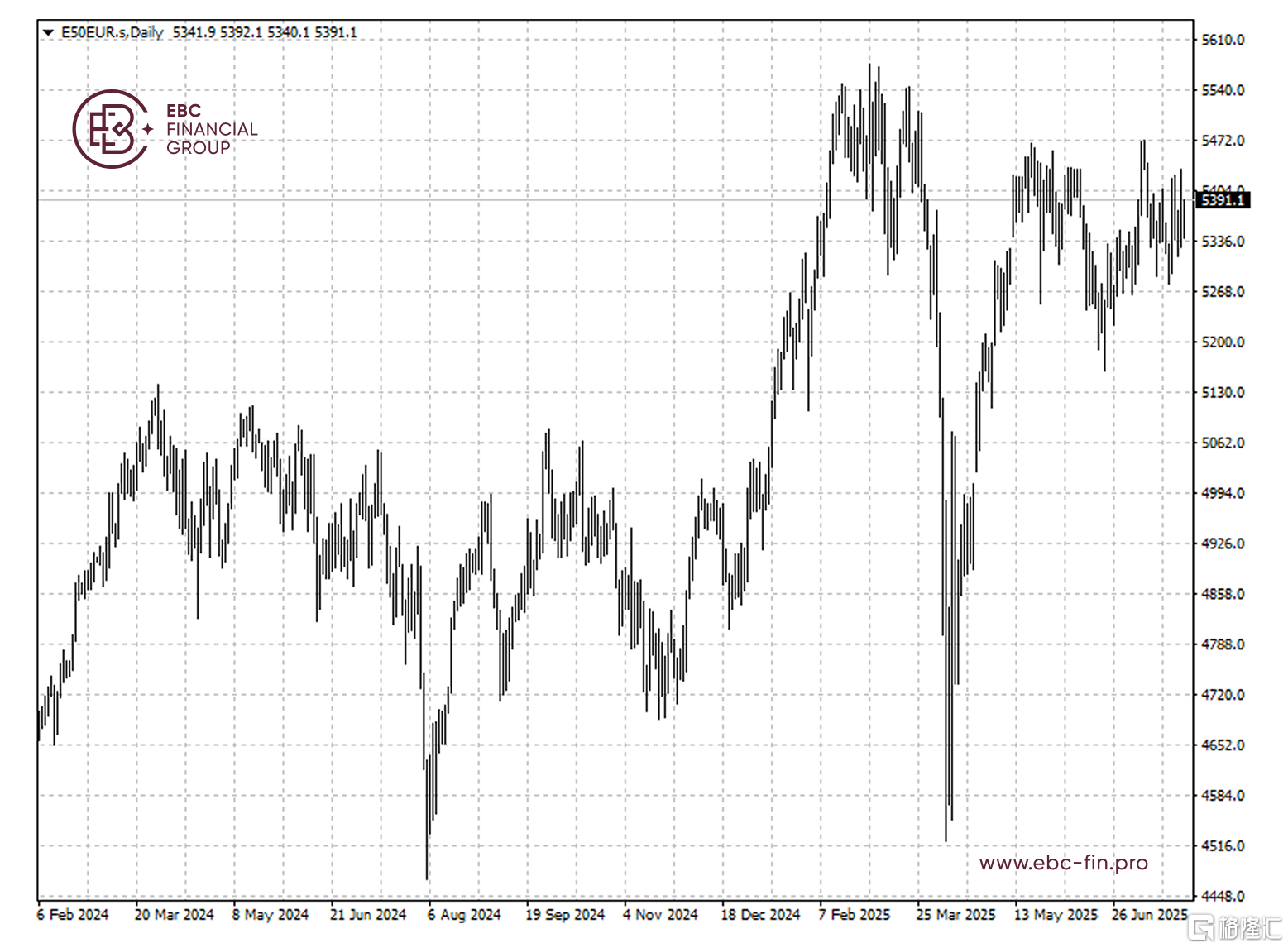The width and height of the screenshot is (1288, 948).
Task: Click the low value 5340.1 in header
Action: click(288, 32)
